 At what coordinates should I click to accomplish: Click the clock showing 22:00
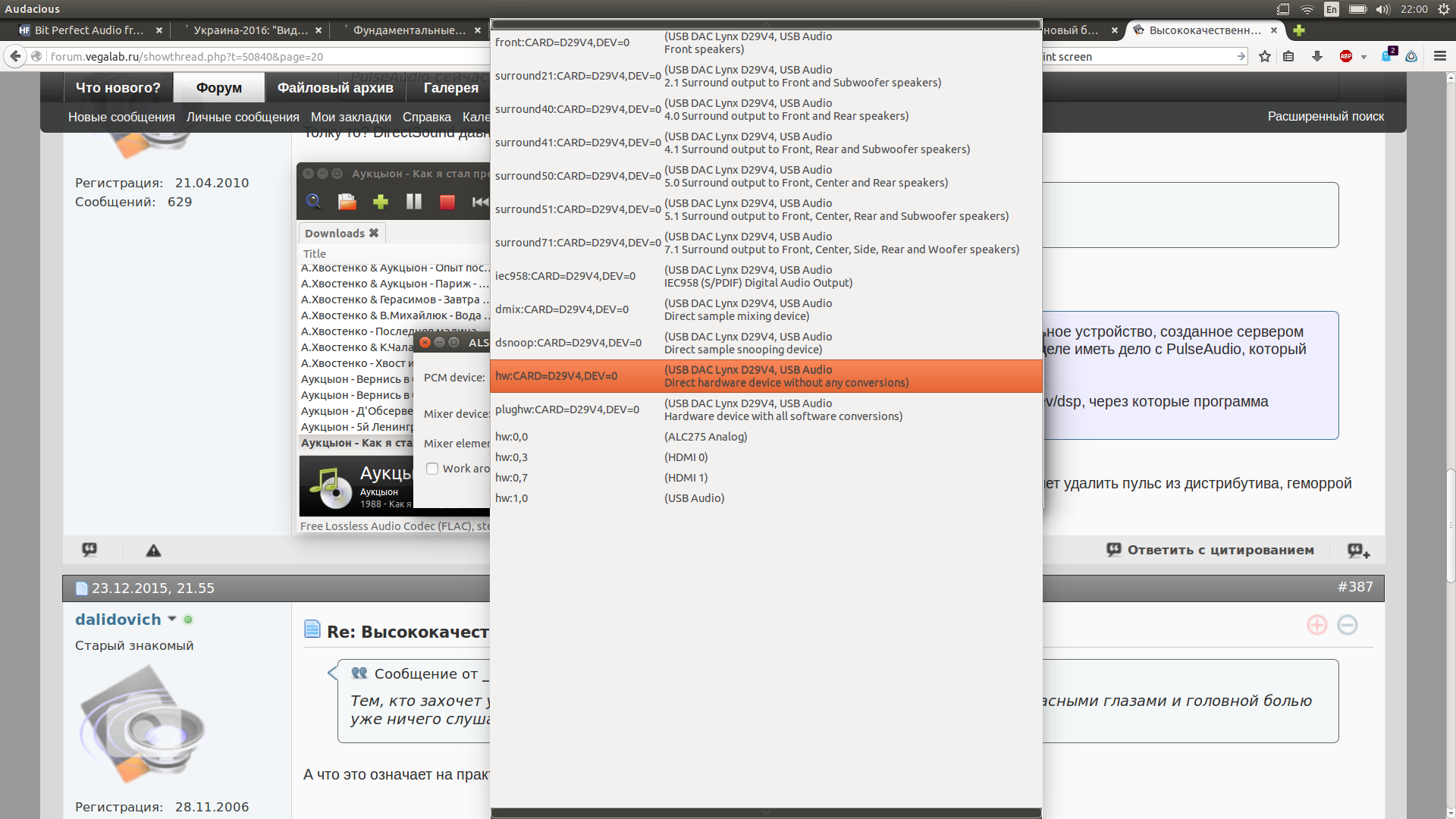1414,9
